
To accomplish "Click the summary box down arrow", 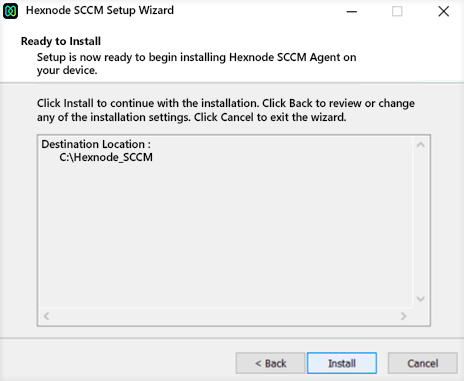I will [421, 299].
